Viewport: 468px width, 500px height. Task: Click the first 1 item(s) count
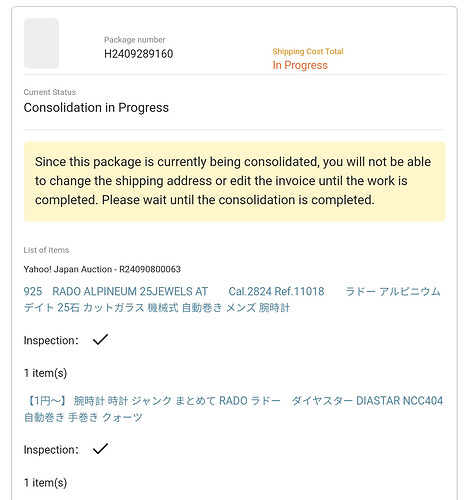[45, 373]
